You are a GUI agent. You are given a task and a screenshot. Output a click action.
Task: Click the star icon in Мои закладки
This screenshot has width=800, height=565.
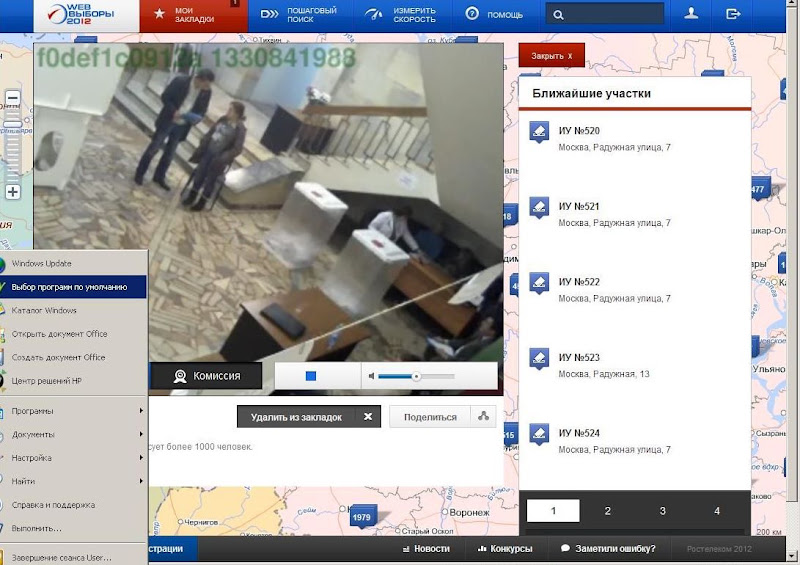pyautogui.click(x=159, y=14)
